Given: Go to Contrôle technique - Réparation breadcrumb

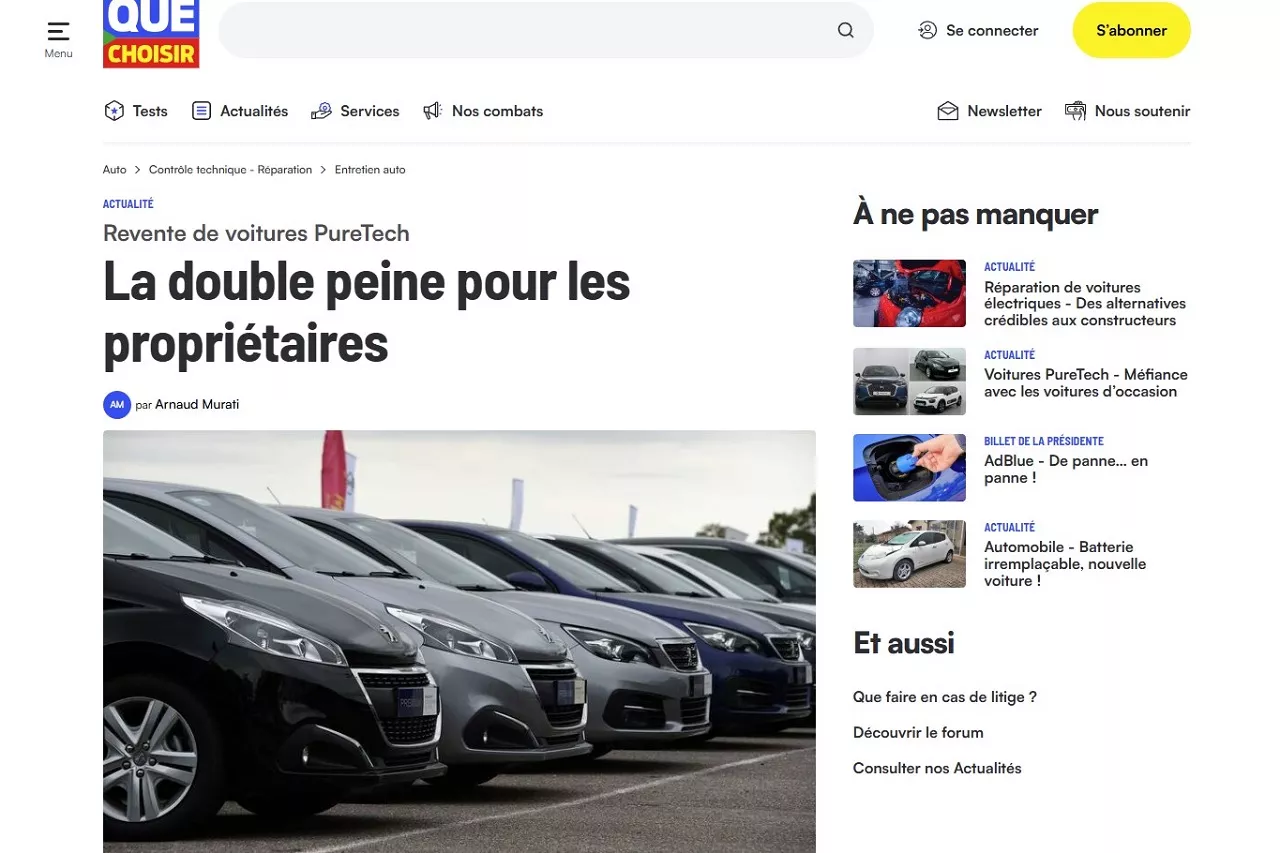Looking at the screenshot, I should [231, 170].
